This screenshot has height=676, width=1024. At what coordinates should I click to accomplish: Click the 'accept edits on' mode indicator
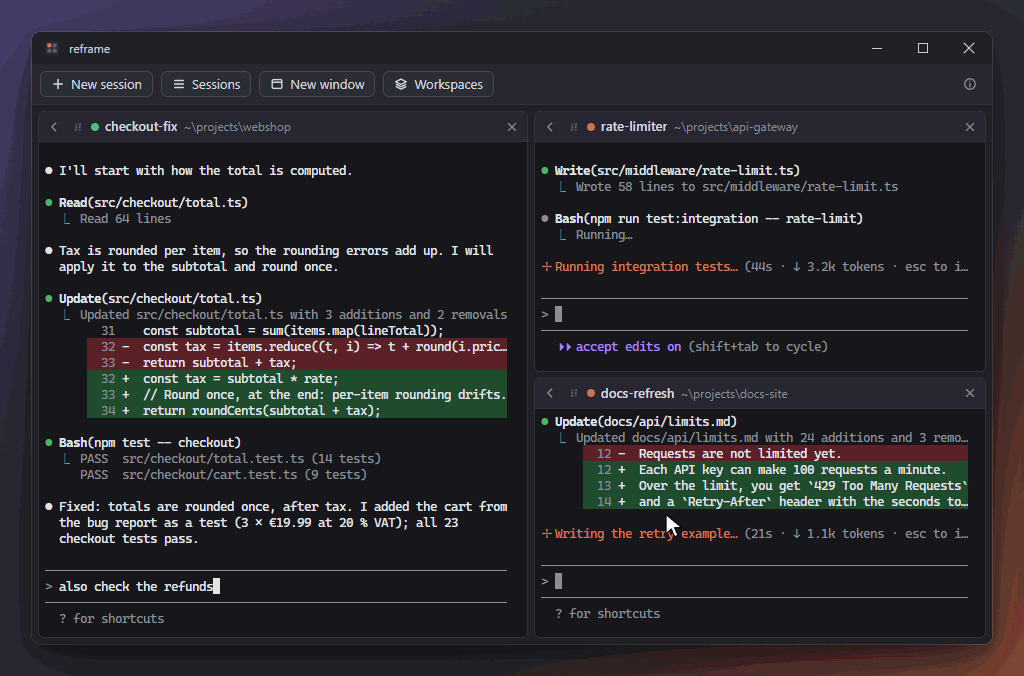coord(620,347)
